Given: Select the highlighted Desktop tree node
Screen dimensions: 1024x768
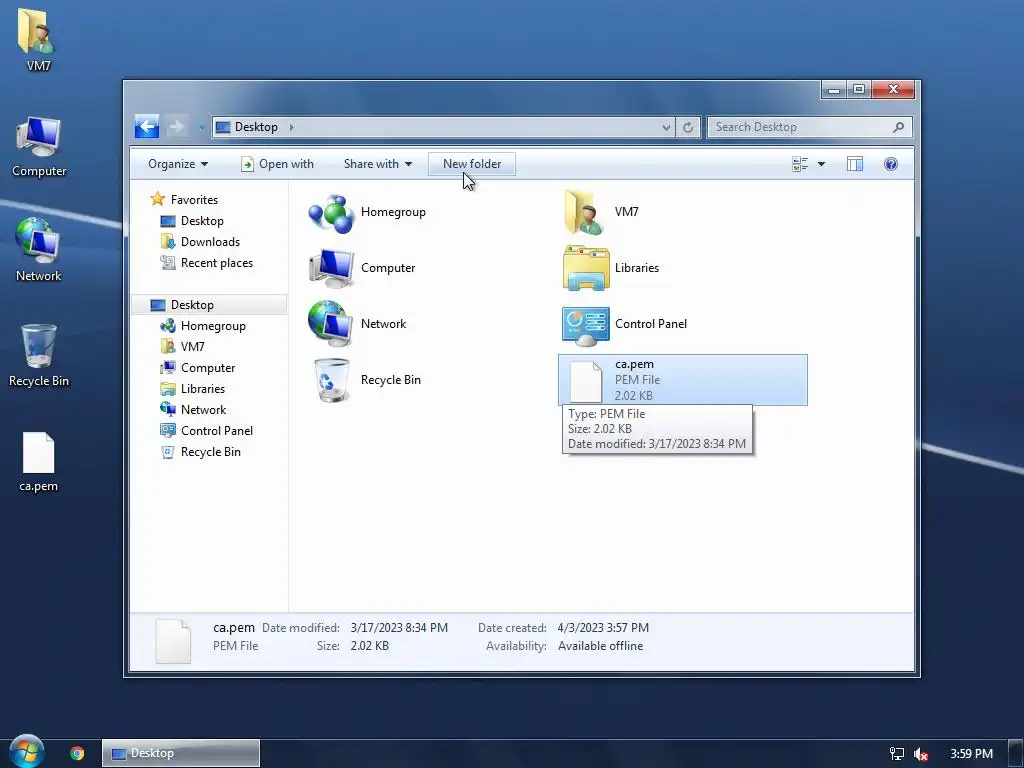Looking at the screenshot, I should click(209, 305).
